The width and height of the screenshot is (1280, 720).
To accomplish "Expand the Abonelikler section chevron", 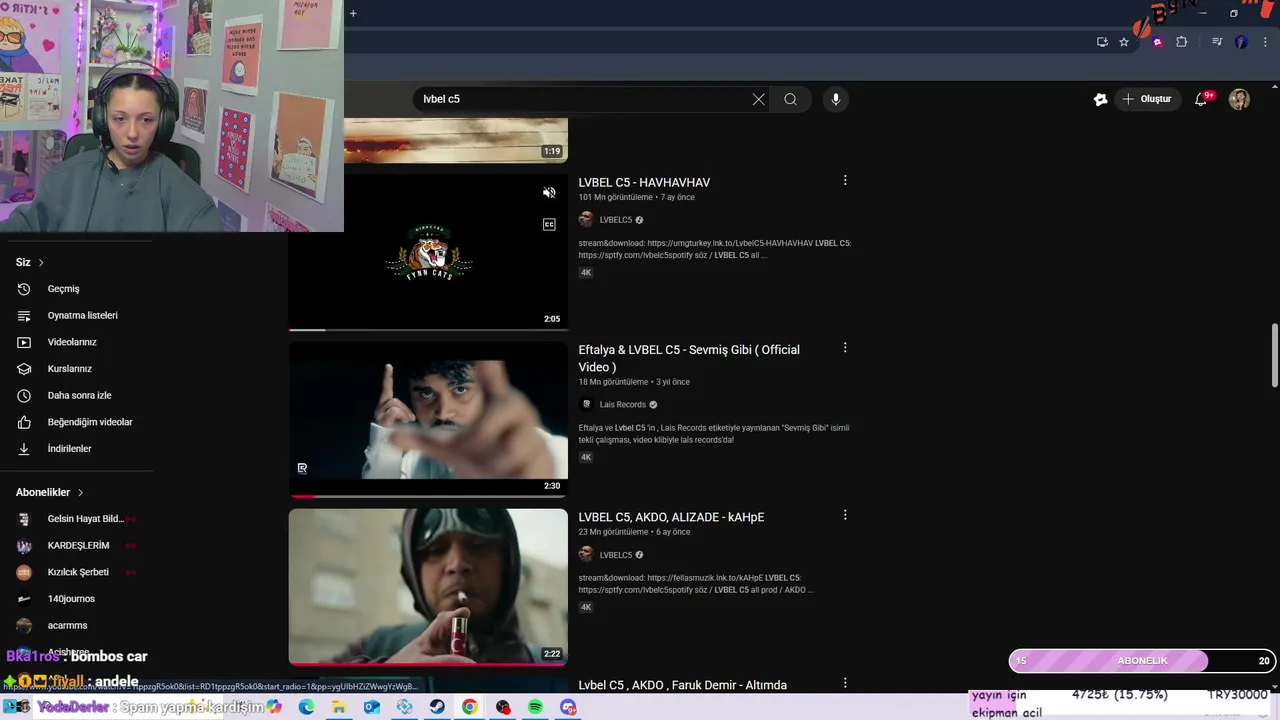I will (80, 492).
